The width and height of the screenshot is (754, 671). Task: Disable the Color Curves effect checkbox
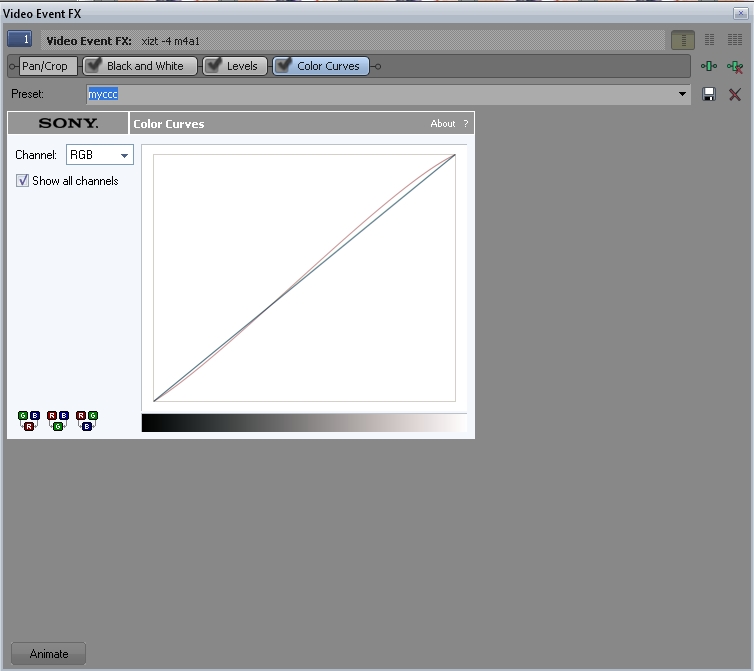(284, 65)
